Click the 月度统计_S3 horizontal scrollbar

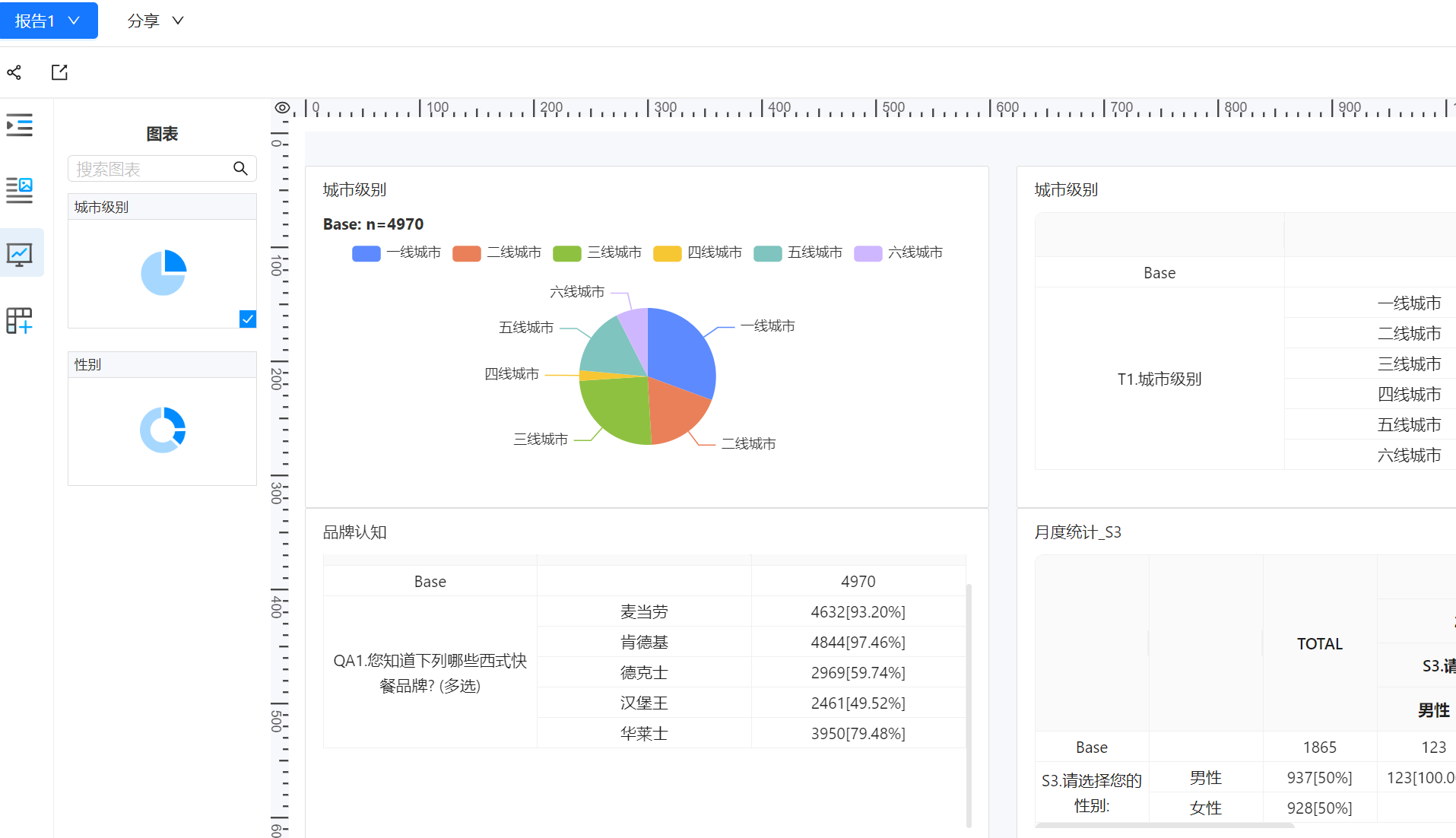pos(1165,825)
